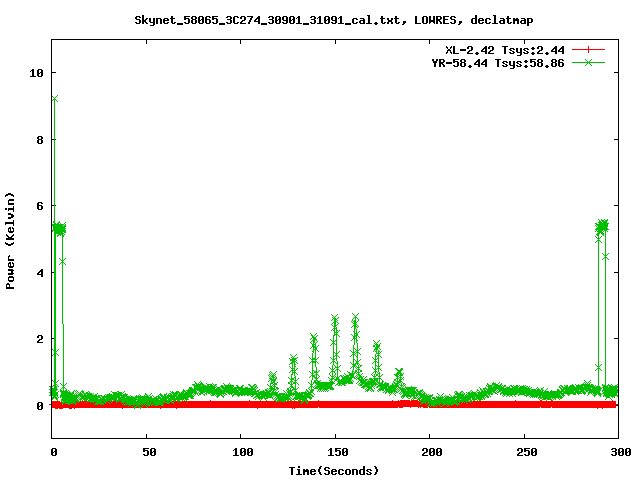Click the y-axis tick label 10
This screenshot has width=640, height=480.
point(36,73)
